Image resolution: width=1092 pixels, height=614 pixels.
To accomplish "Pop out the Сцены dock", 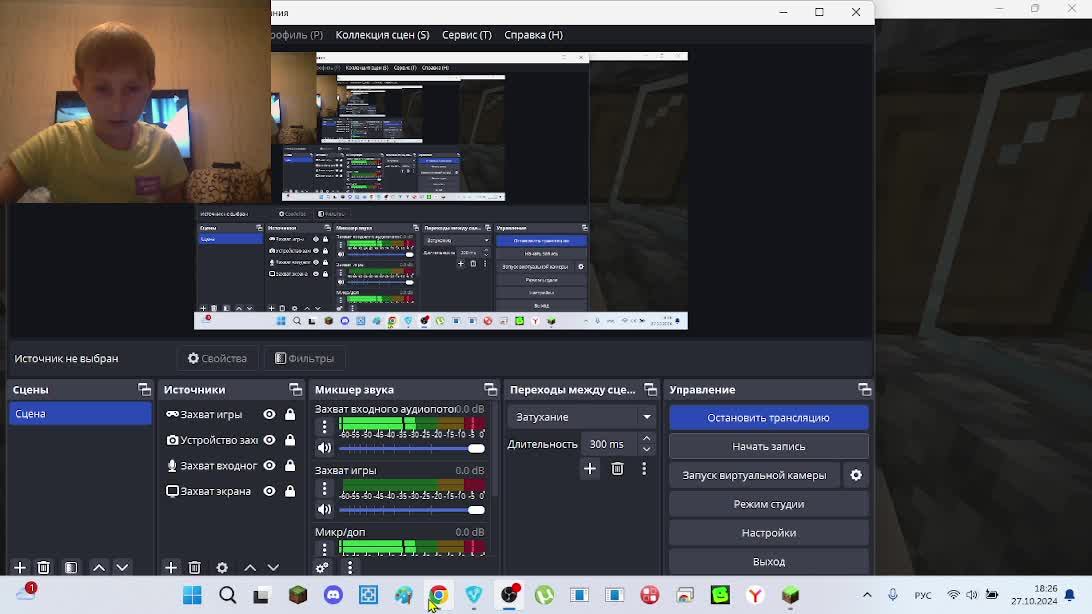I will pyautogui.click(x=144, y=389).
